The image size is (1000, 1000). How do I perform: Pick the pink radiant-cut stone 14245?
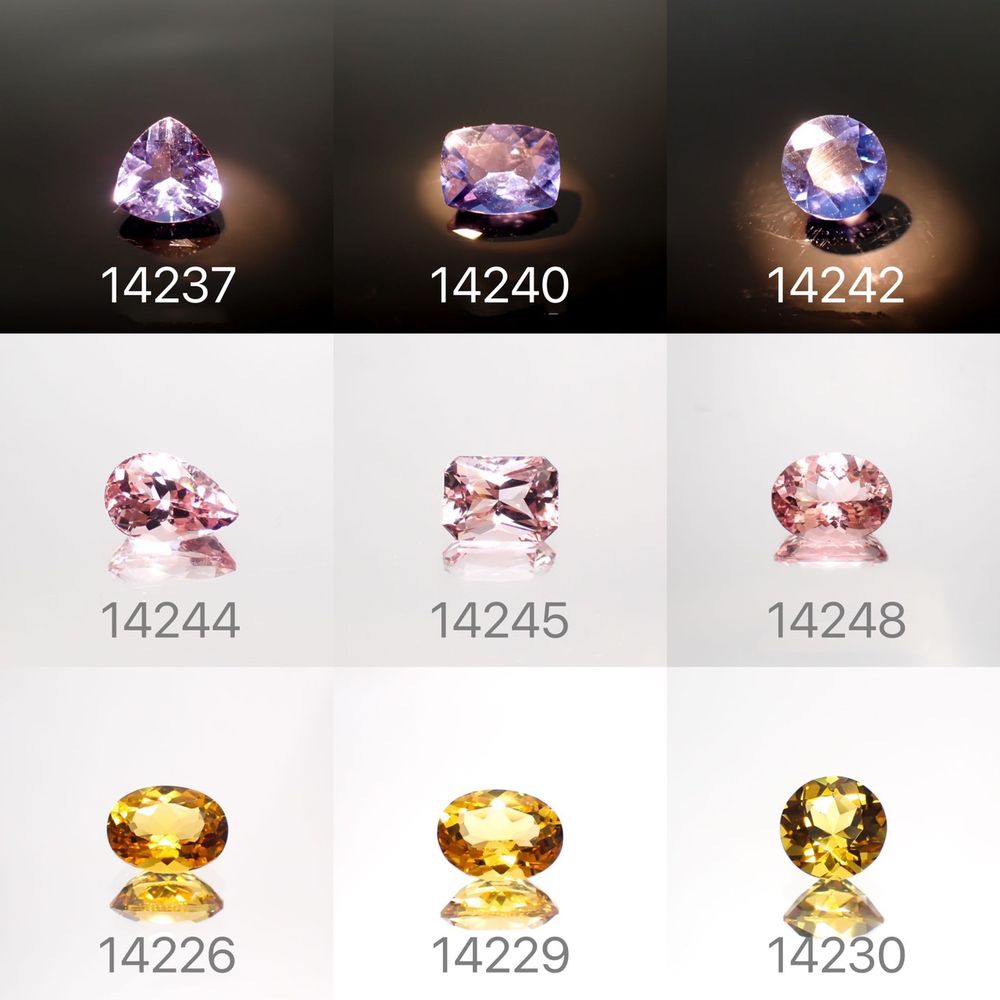pos(501,499)
